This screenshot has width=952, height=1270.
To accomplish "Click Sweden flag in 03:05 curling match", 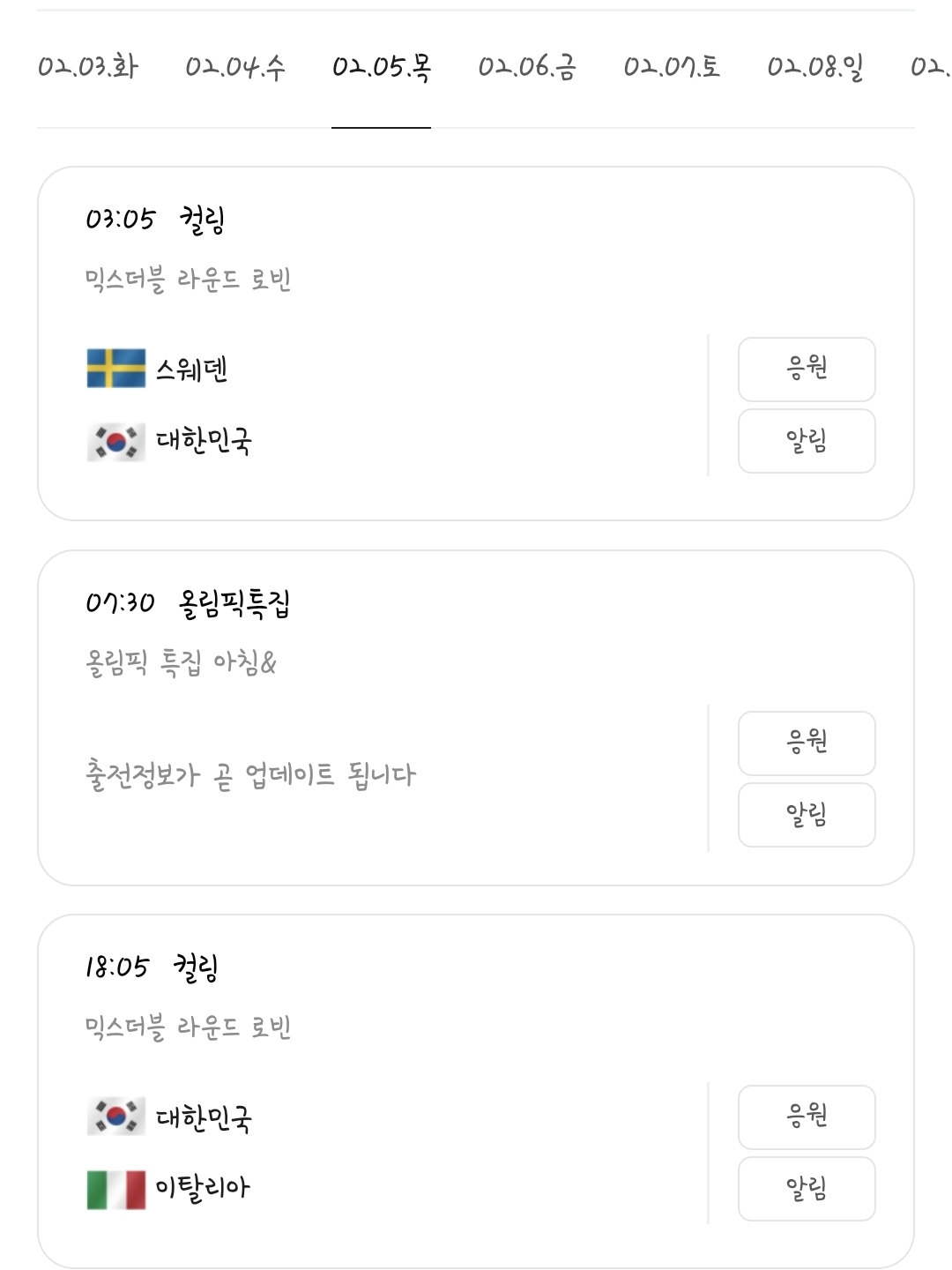I will 116,369.
